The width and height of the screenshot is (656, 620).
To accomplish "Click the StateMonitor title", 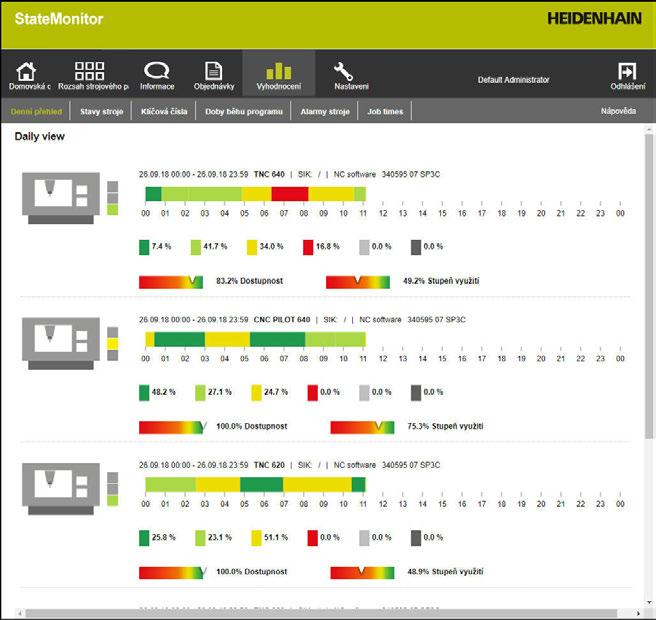I will click(59, 19).
